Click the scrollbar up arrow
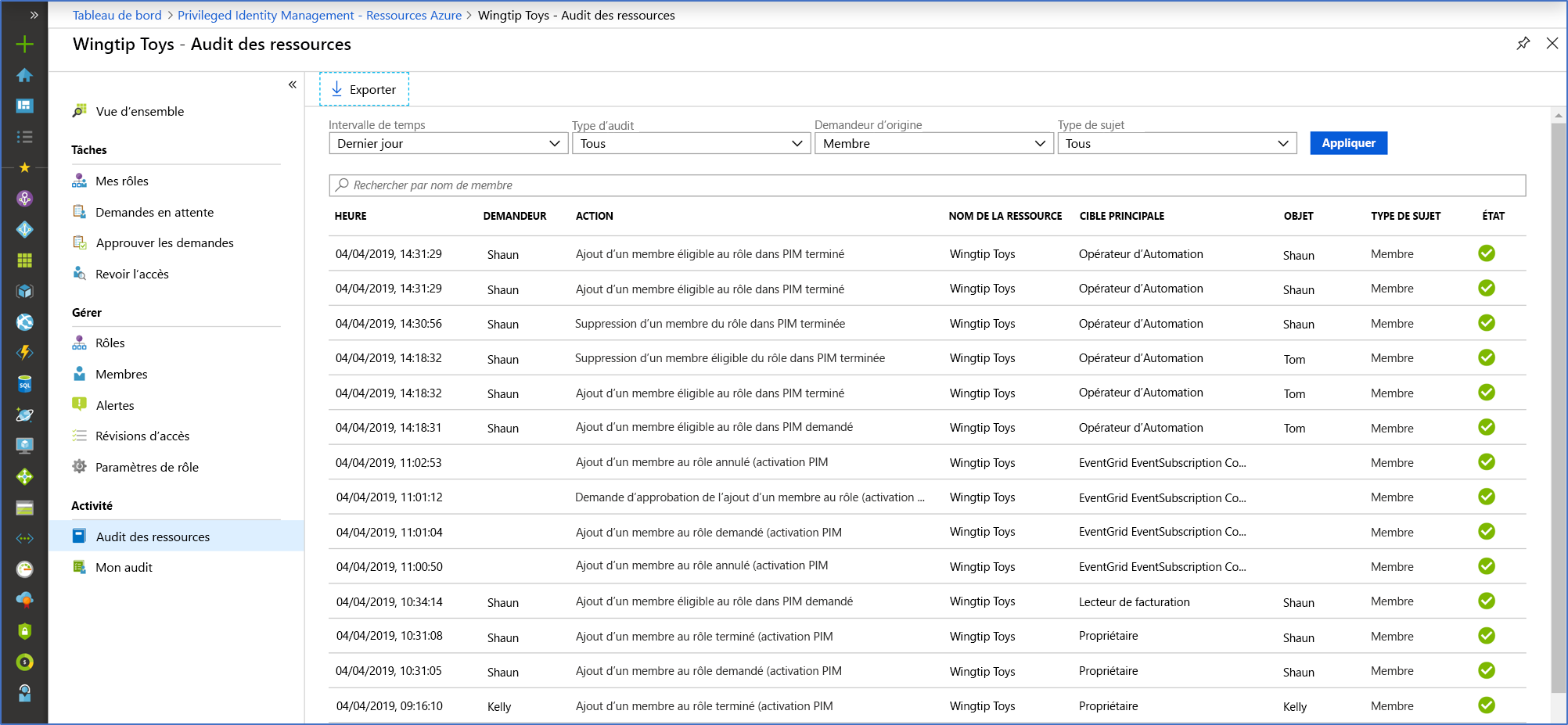Viewport: 1568px width, 725px height. tap(1558, 115)
